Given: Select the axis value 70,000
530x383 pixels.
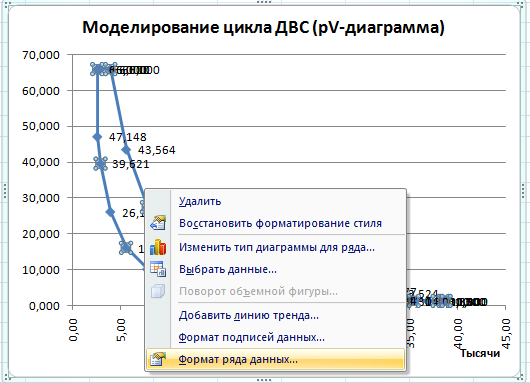Looking at the screenshot, I should coord(41,55).
